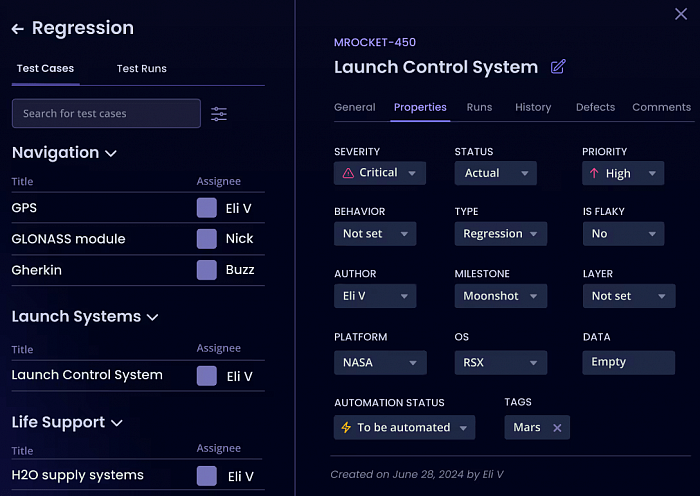
Task: Open the Priority dropdown set to High
Action: coord(622,173)
